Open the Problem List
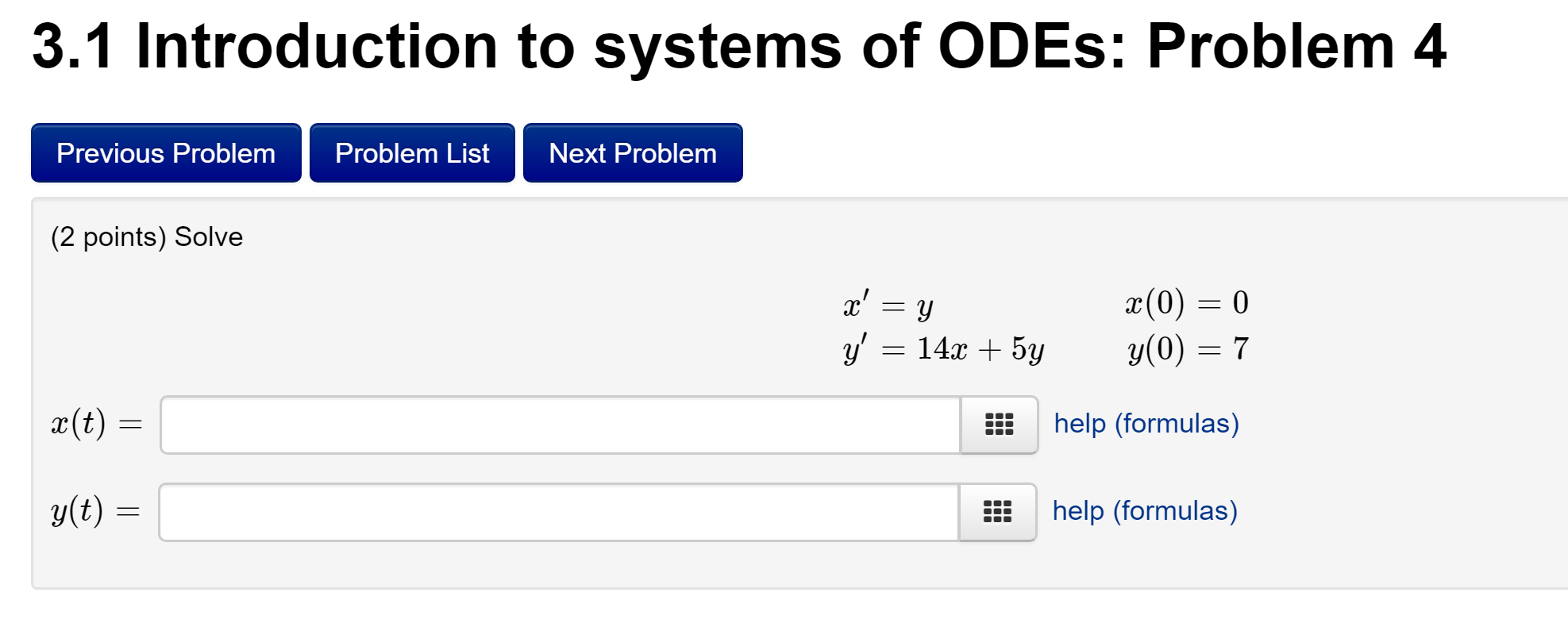 [411, 152]
